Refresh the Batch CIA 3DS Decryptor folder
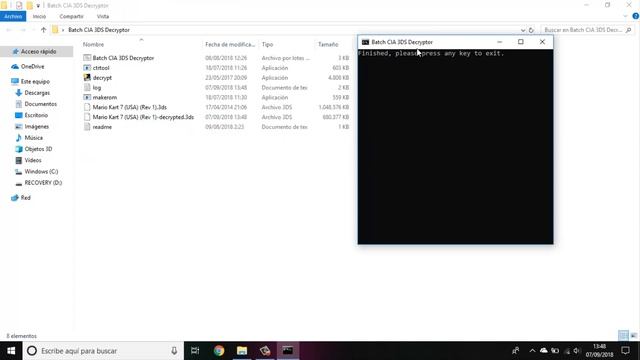 (x=531, y=30)
